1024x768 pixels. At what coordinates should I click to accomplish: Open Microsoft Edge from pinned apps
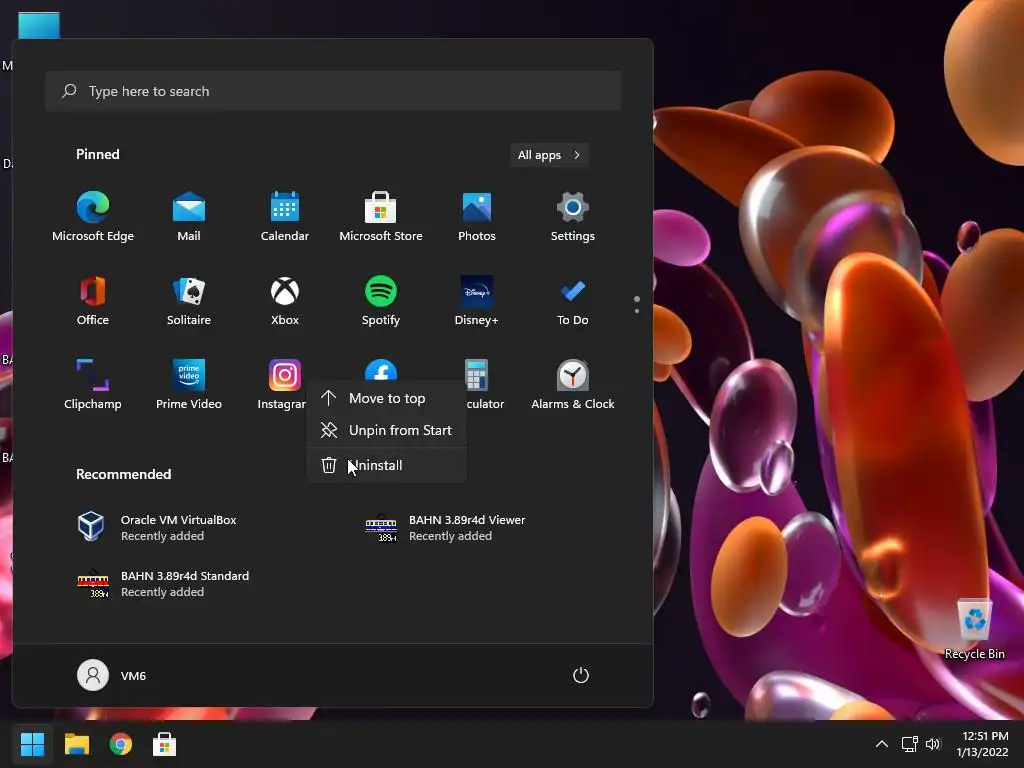coord(93,217)
